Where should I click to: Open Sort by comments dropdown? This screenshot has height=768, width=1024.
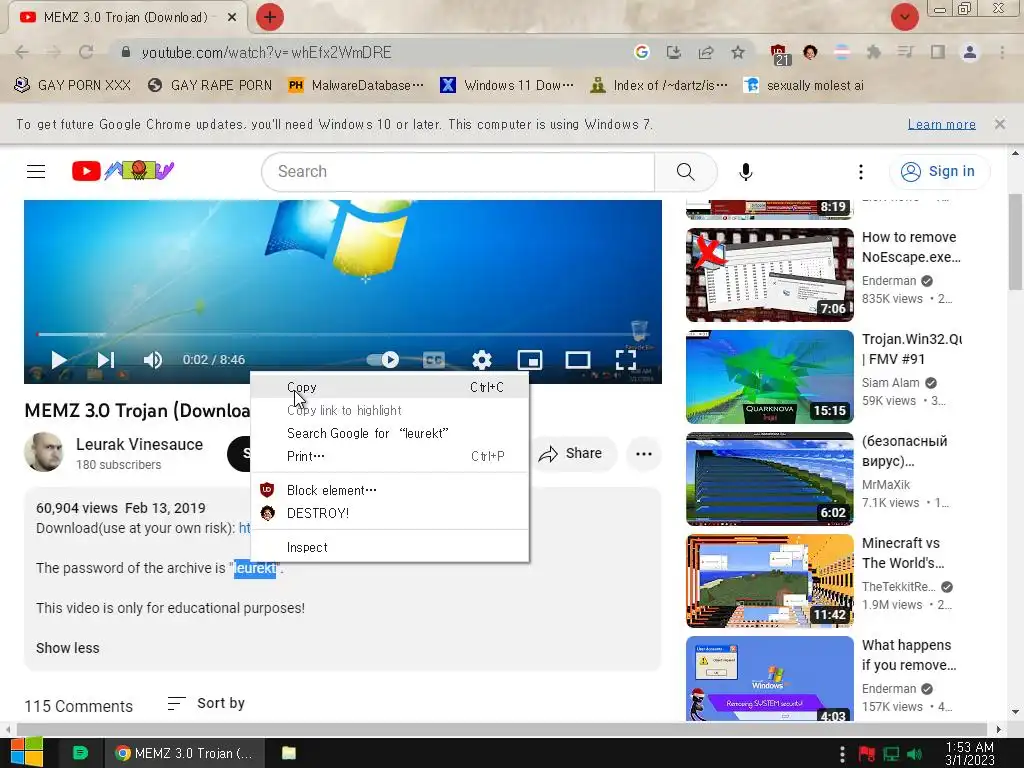[x=206, y=703]
